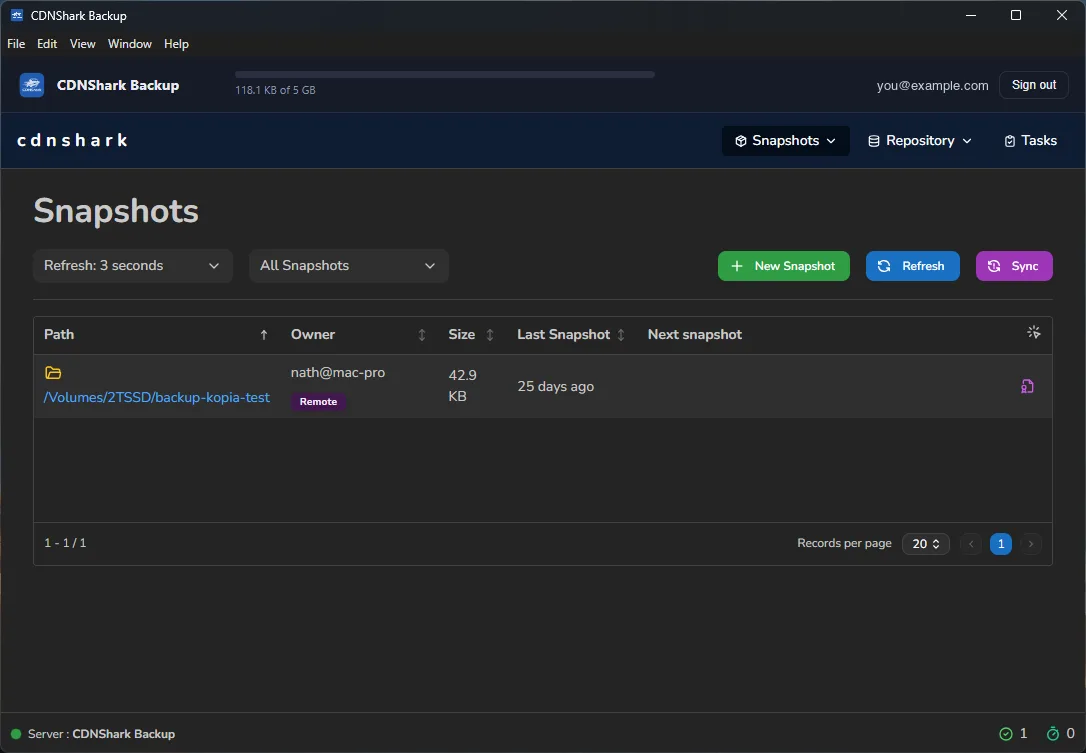
Task: Click the Server : CDNShark Backup status text
Action: click(101, 734)
